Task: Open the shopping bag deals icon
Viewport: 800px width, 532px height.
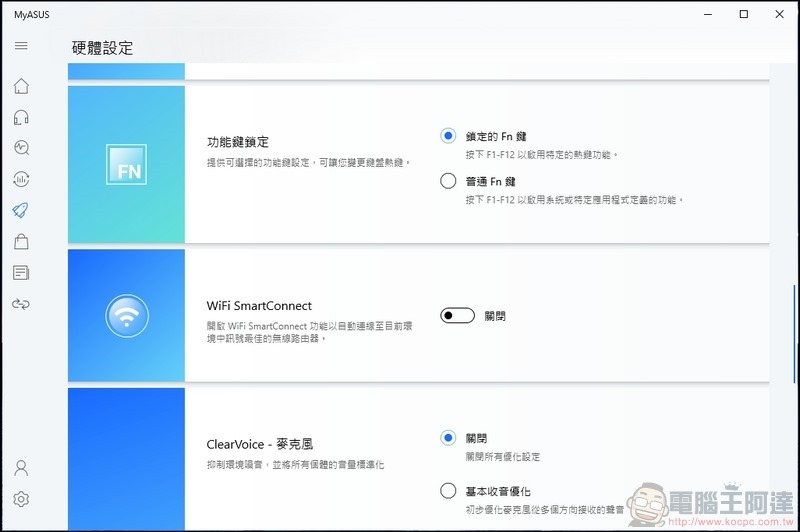Action: pos(21,241)
